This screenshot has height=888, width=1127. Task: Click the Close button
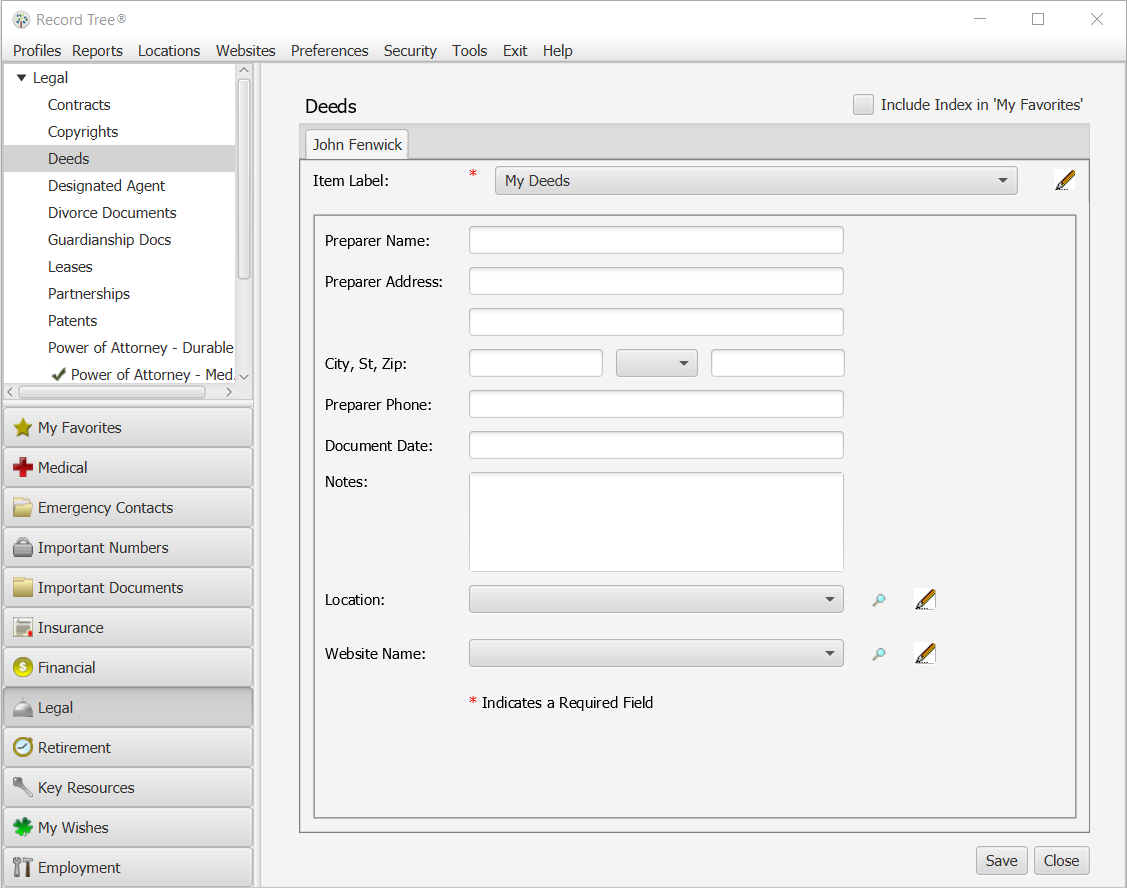click(1061, 860)
